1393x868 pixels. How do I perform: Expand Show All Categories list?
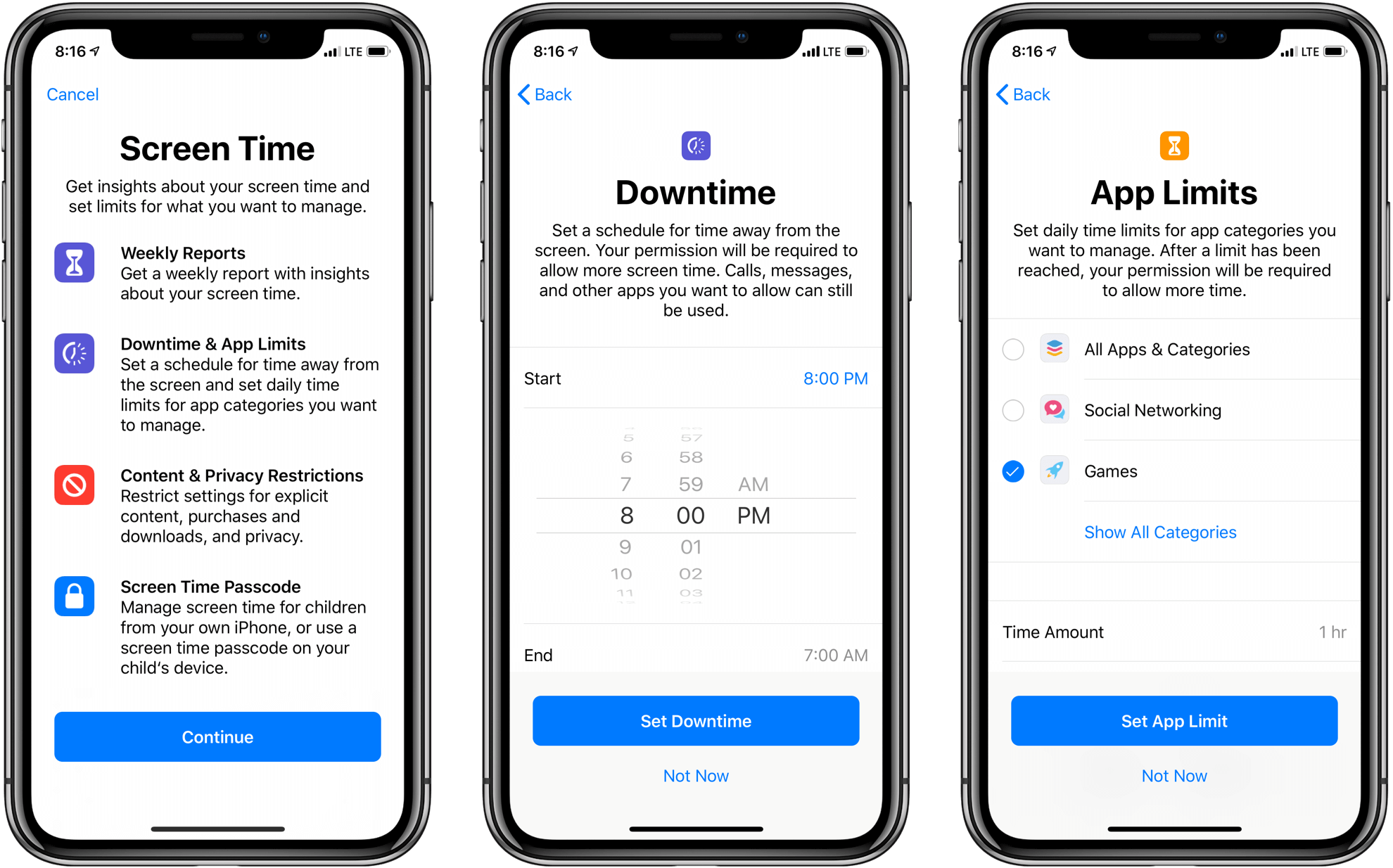coord(1159,532)
